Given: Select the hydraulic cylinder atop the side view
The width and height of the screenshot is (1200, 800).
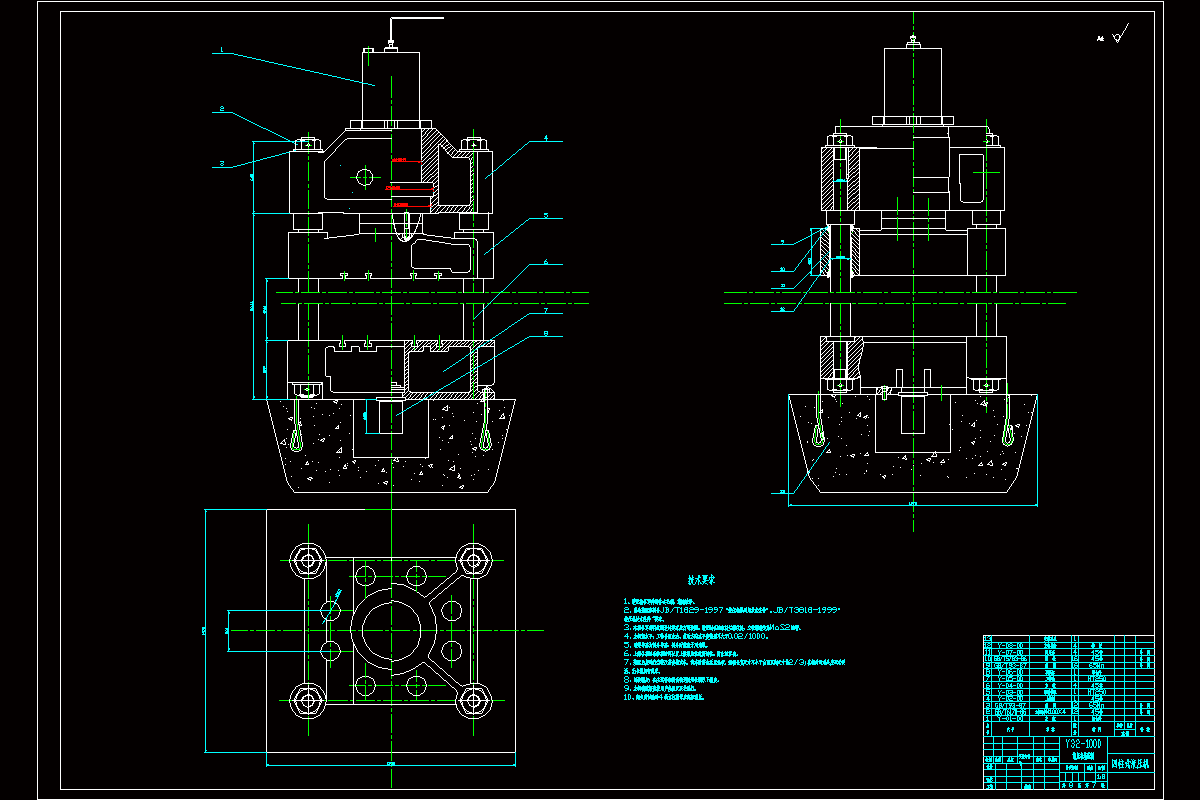Looking at the screenshot, I should (x=913, y=82).
